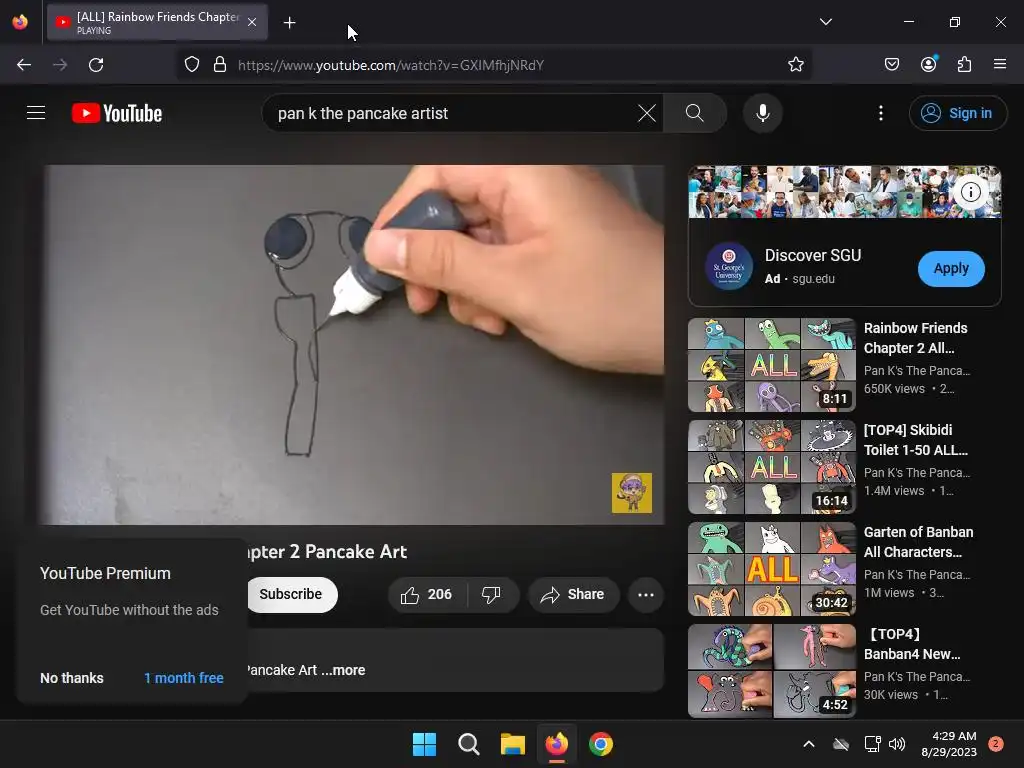1024x768 pixels.
Task: Open the Firefox application menu
Action: click(1000, 64)
